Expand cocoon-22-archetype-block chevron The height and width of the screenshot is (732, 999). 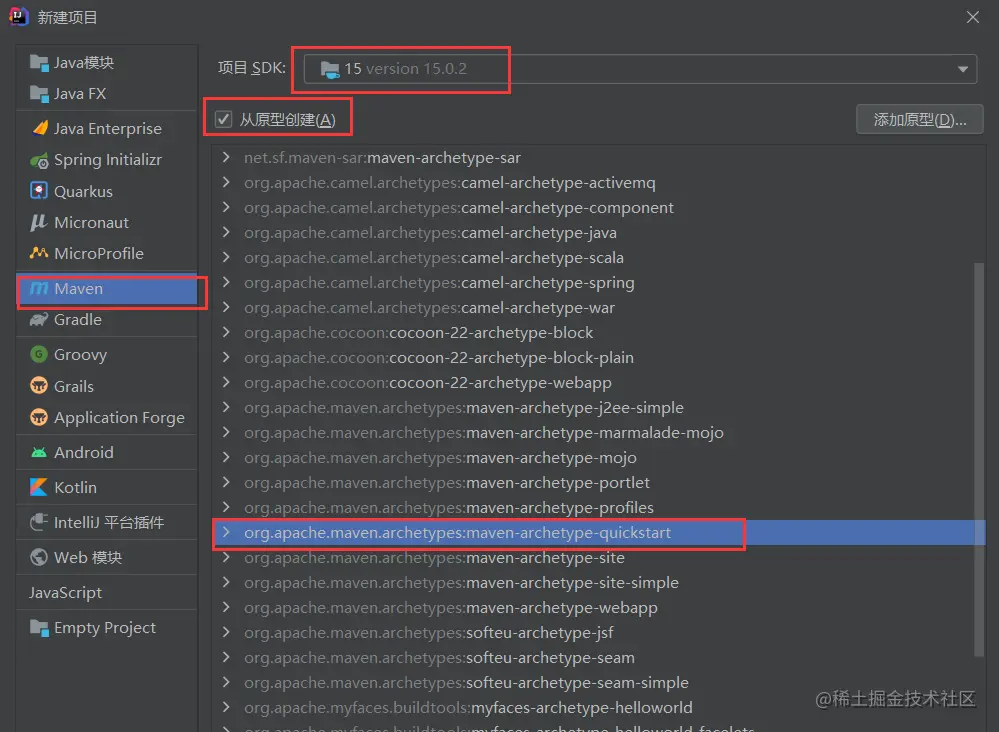point(226,332)
